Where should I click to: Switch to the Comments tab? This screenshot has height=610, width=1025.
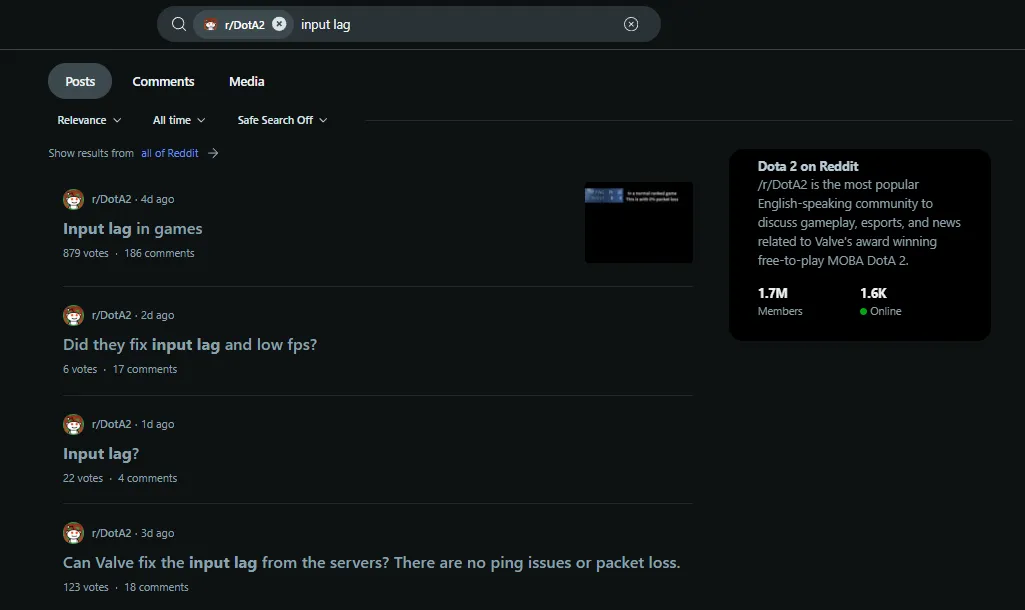coord(163,81)
